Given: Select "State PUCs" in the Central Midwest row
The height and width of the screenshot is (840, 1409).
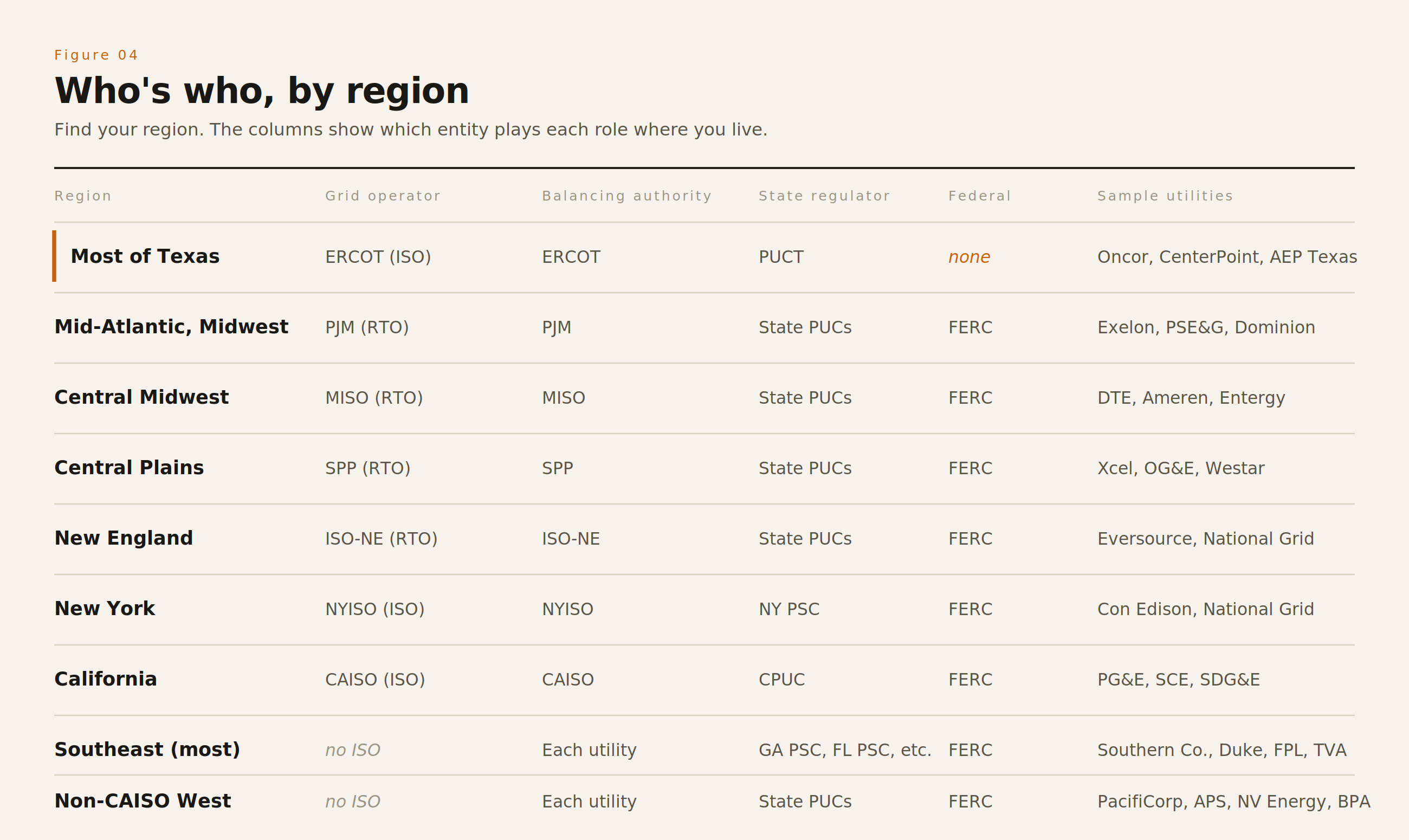Looking at the screenshot, I should pos(805,398).
